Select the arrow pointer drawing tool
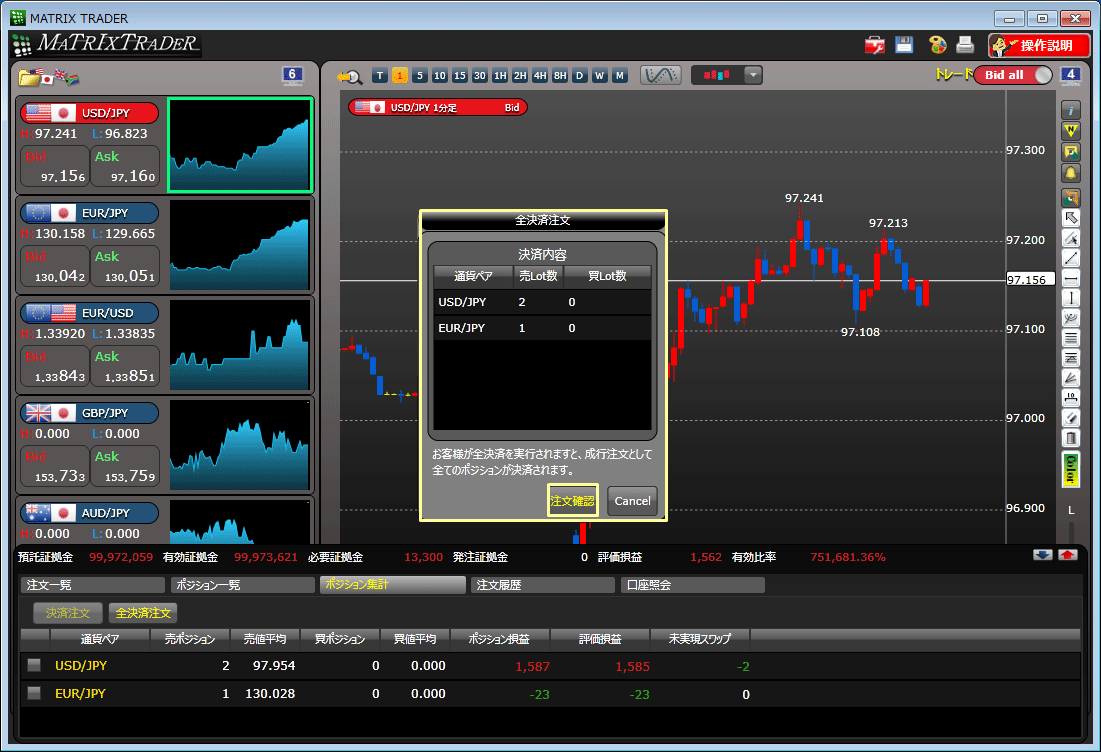Image resolution: width=1101 pixels, height=752 pixels. [1070, 218]
